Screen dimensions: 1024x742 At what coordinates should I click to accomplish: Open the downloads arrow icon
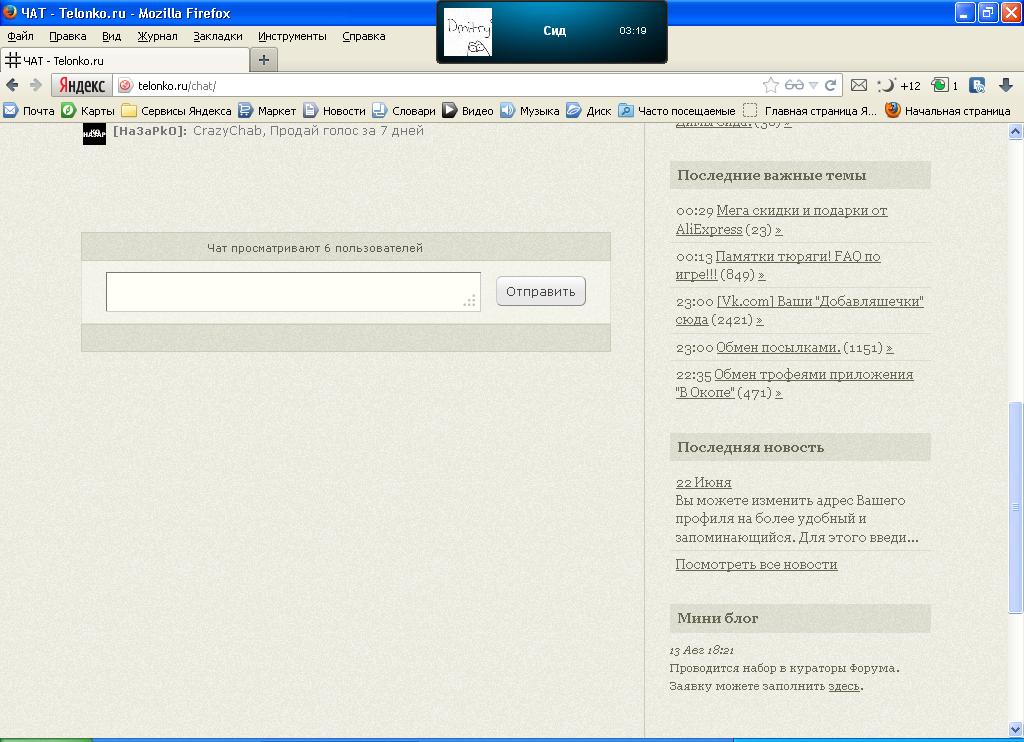1006,86
